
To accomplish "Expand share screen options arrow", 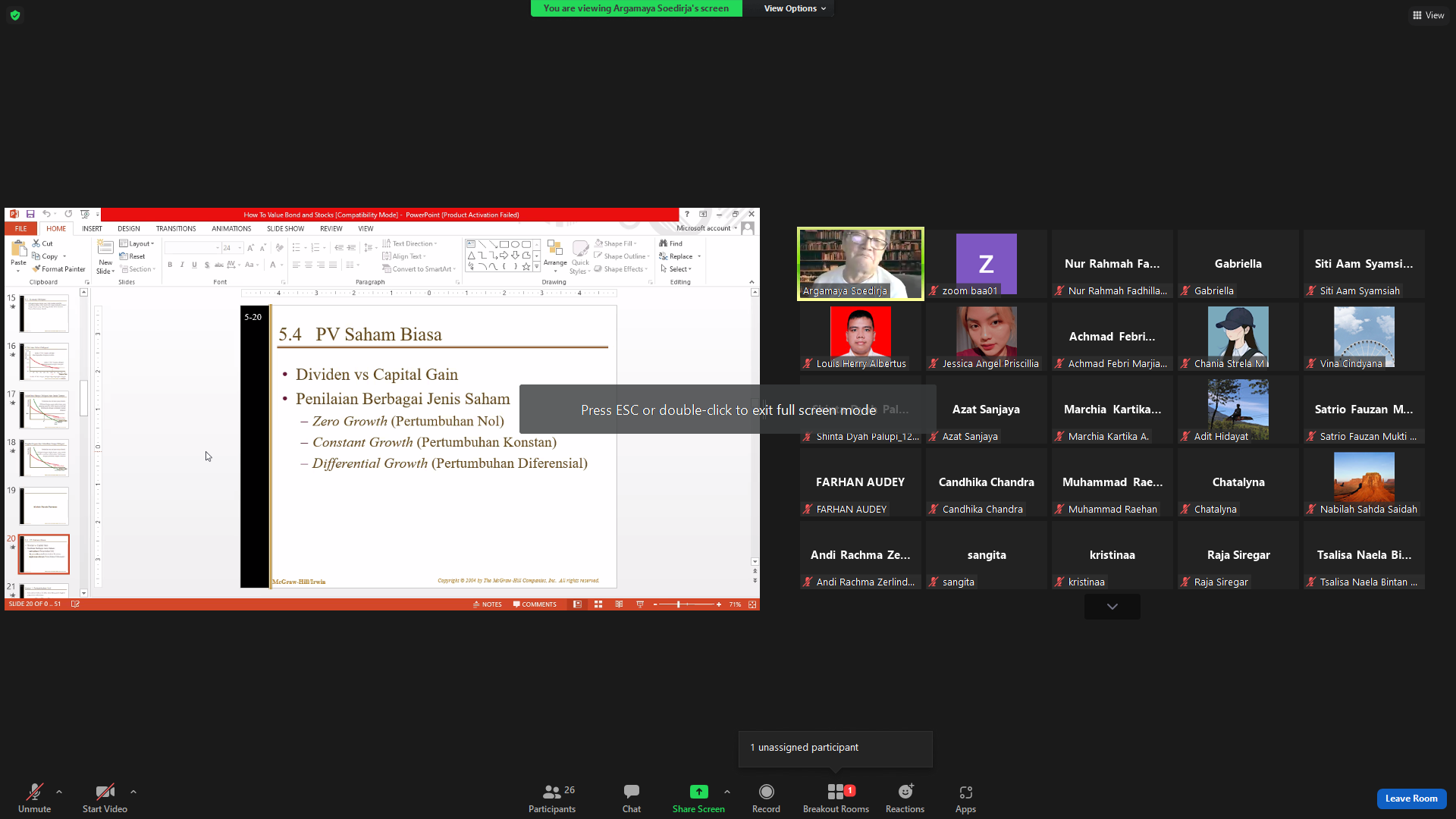I will (727, 792).
